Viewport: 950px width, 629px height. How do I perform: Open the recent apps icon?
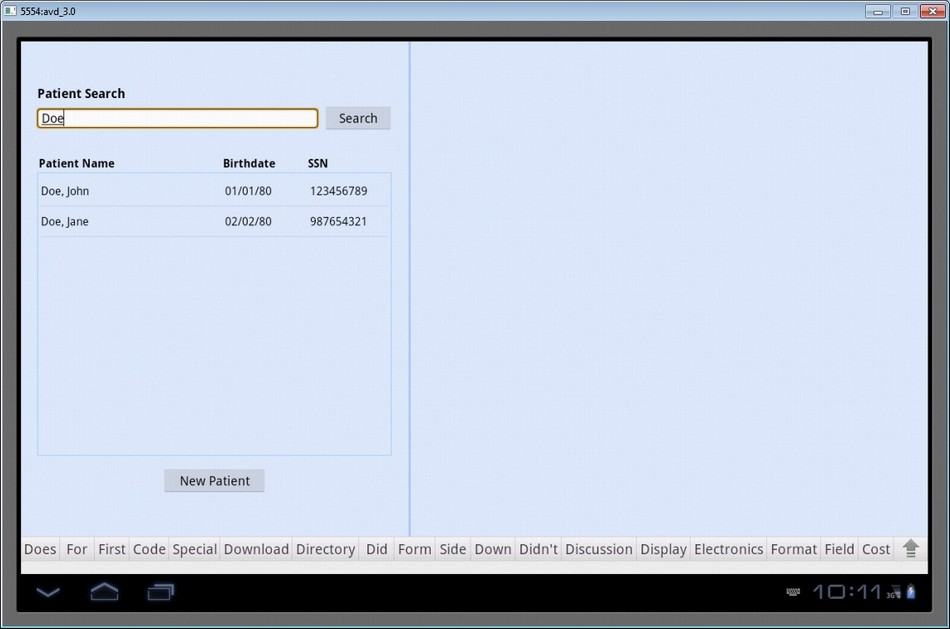coord(161,592)
